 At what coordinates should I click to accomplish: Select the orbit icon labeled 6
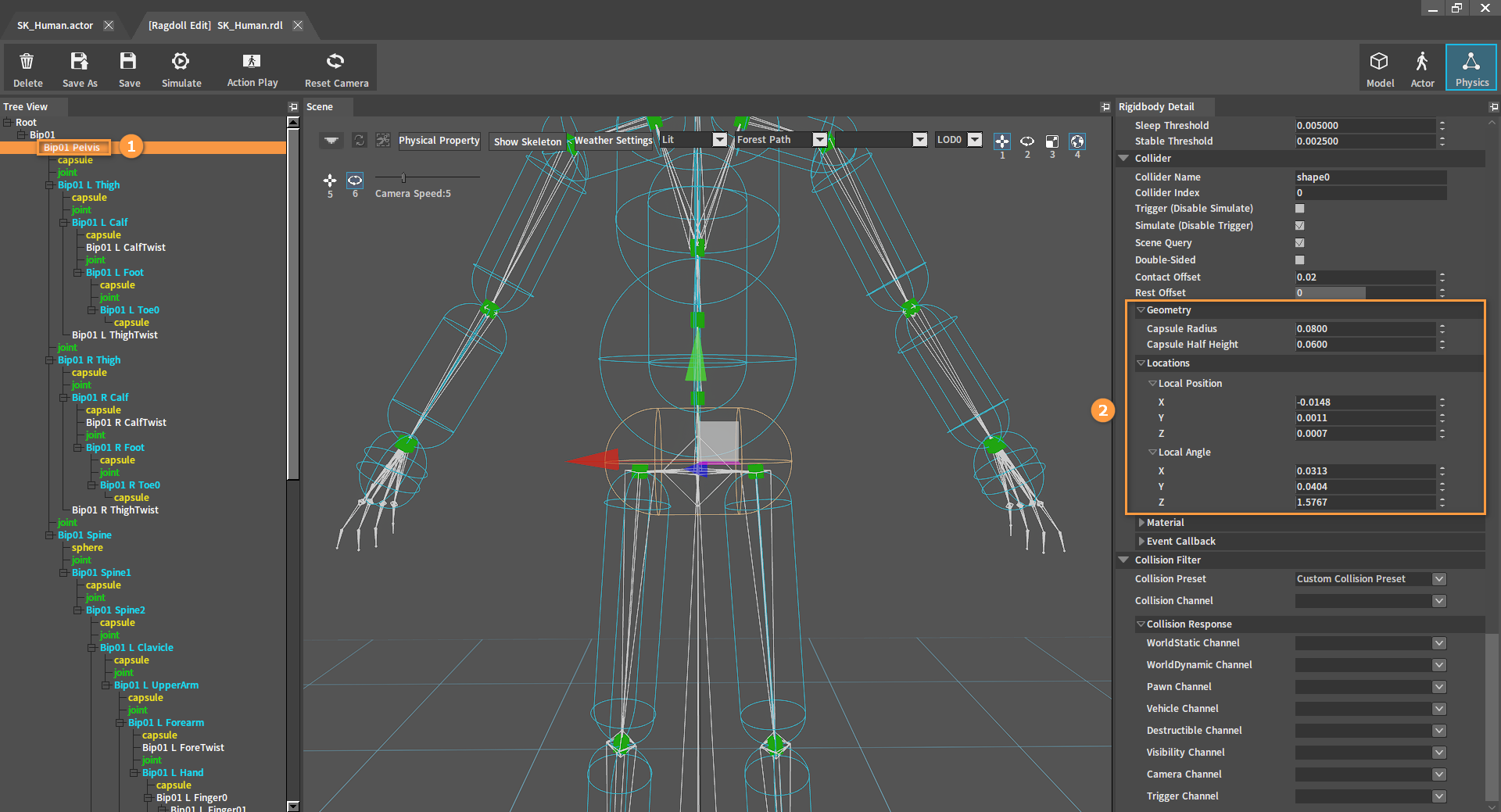pos(355,180)
